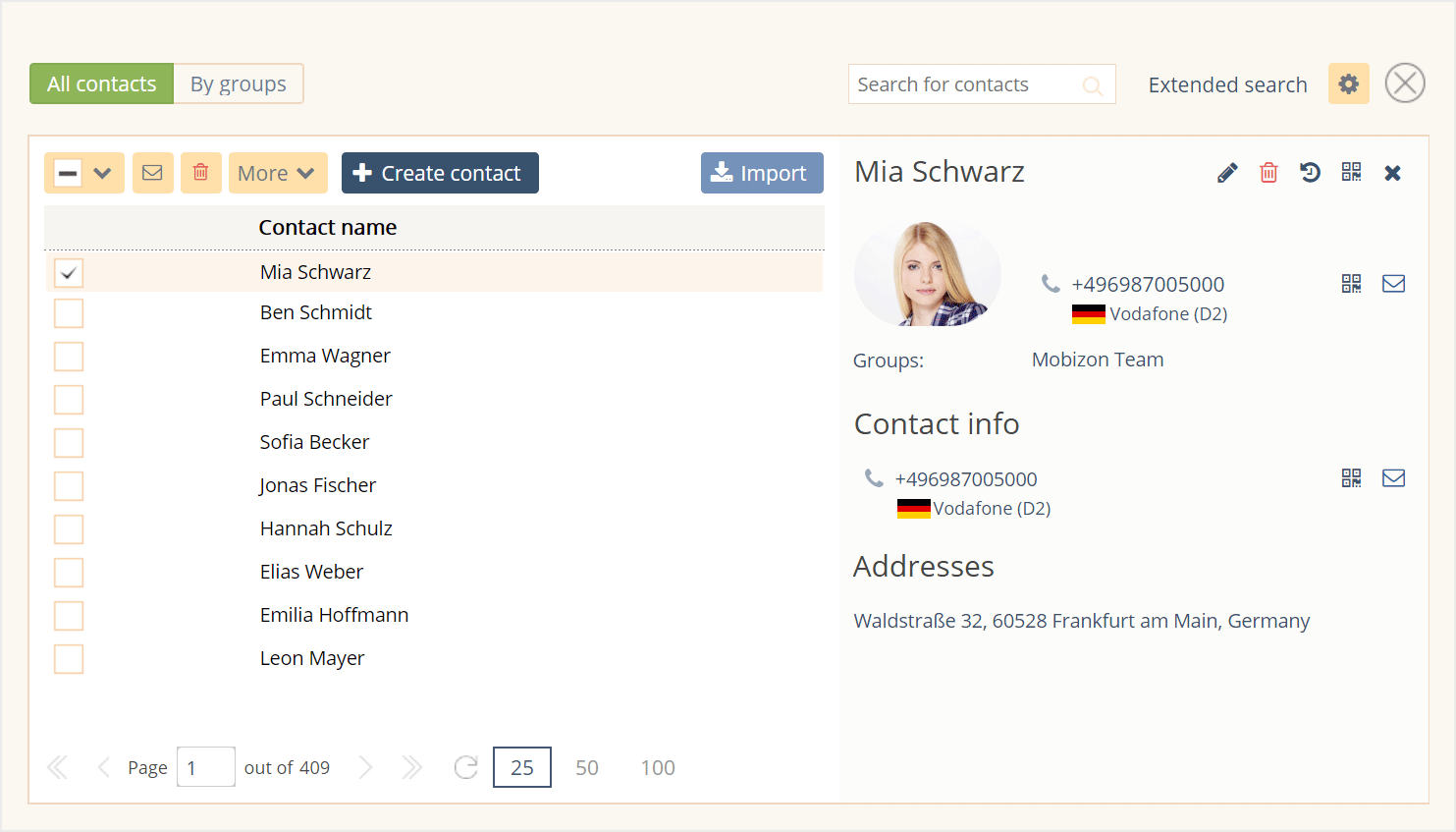Image resolution: width=1456 pixels, height=832 pixels.
Task: Delete Mia Schwarz using red trash icon in details panel
Action: tap(1268, 173)
